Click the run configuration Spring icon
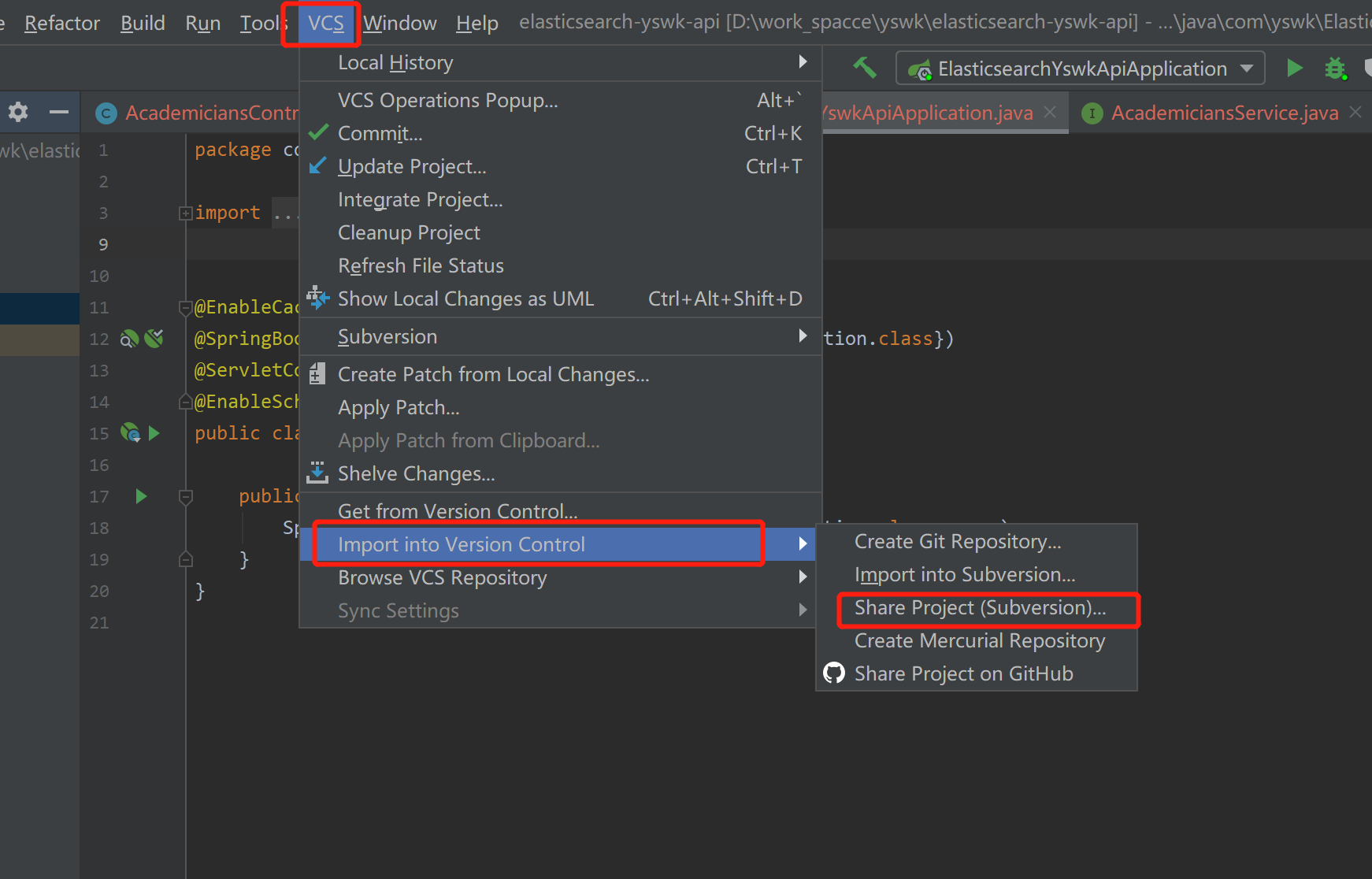This screenshot has width=1372, height=879. point(919,71)
